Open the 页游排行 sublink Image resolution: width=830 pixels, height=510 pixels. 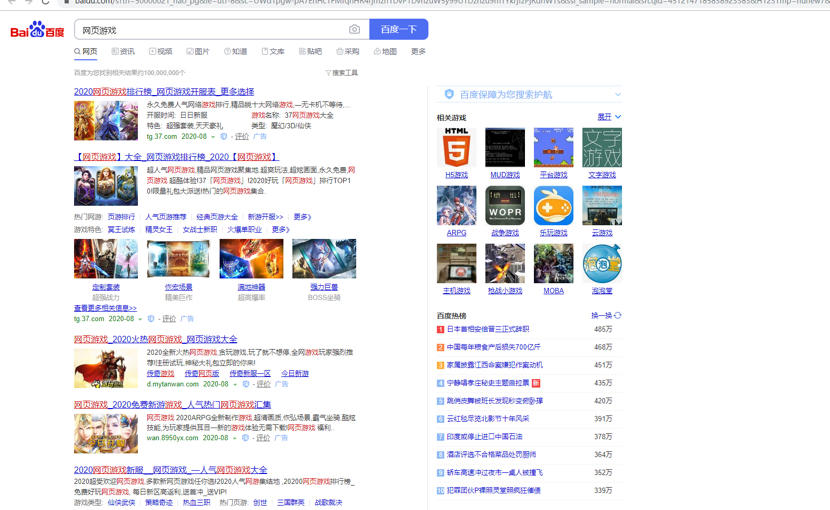tap(121, 217)
